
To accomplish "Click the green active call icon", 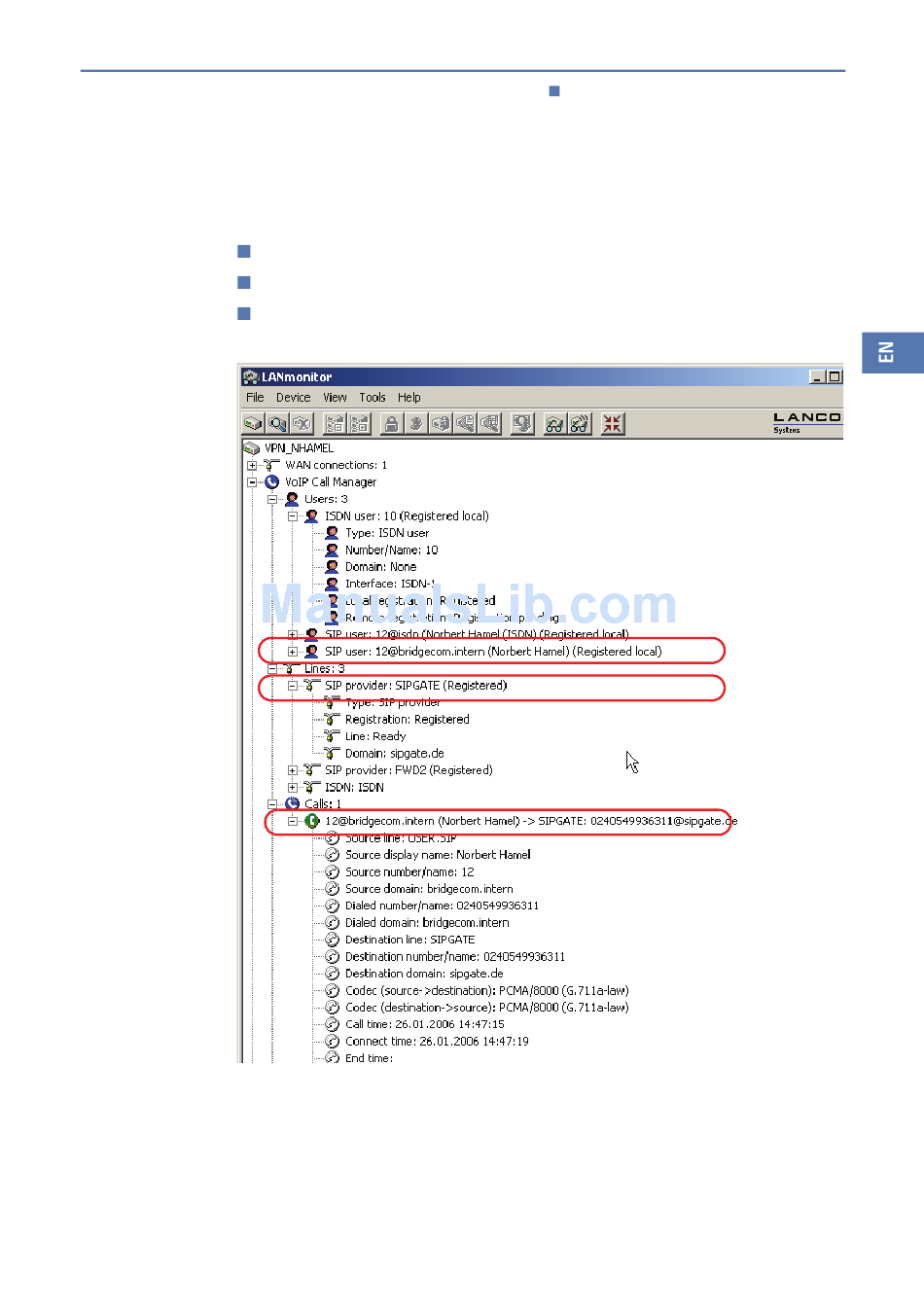I will click(x=311, y=821).
